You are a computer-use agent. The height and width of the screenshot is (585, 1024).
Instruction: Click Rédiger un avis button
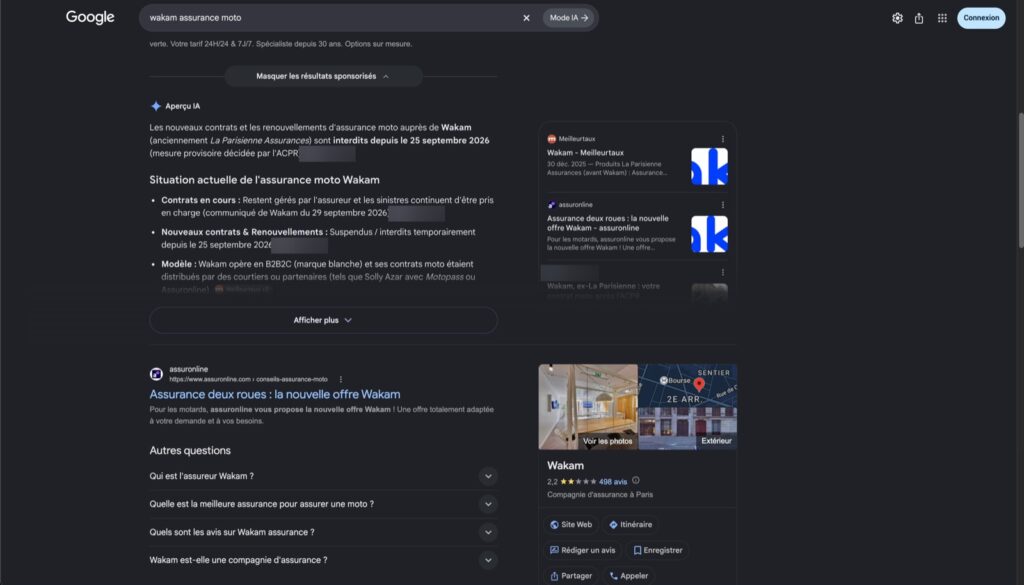tap(583, 551)
